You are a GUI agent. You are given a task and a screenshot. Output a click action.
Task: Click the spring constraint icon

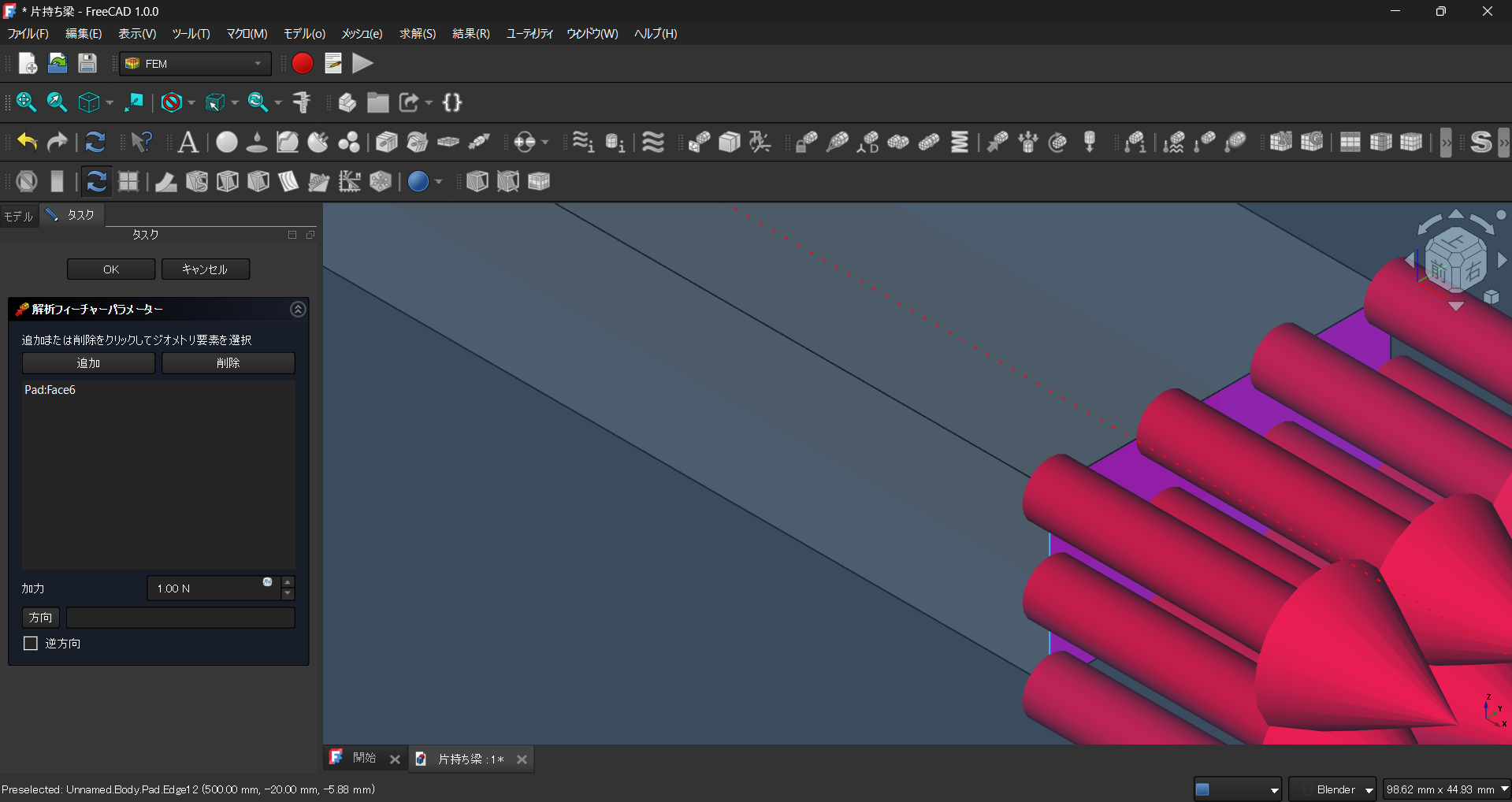tap(960, 142)
